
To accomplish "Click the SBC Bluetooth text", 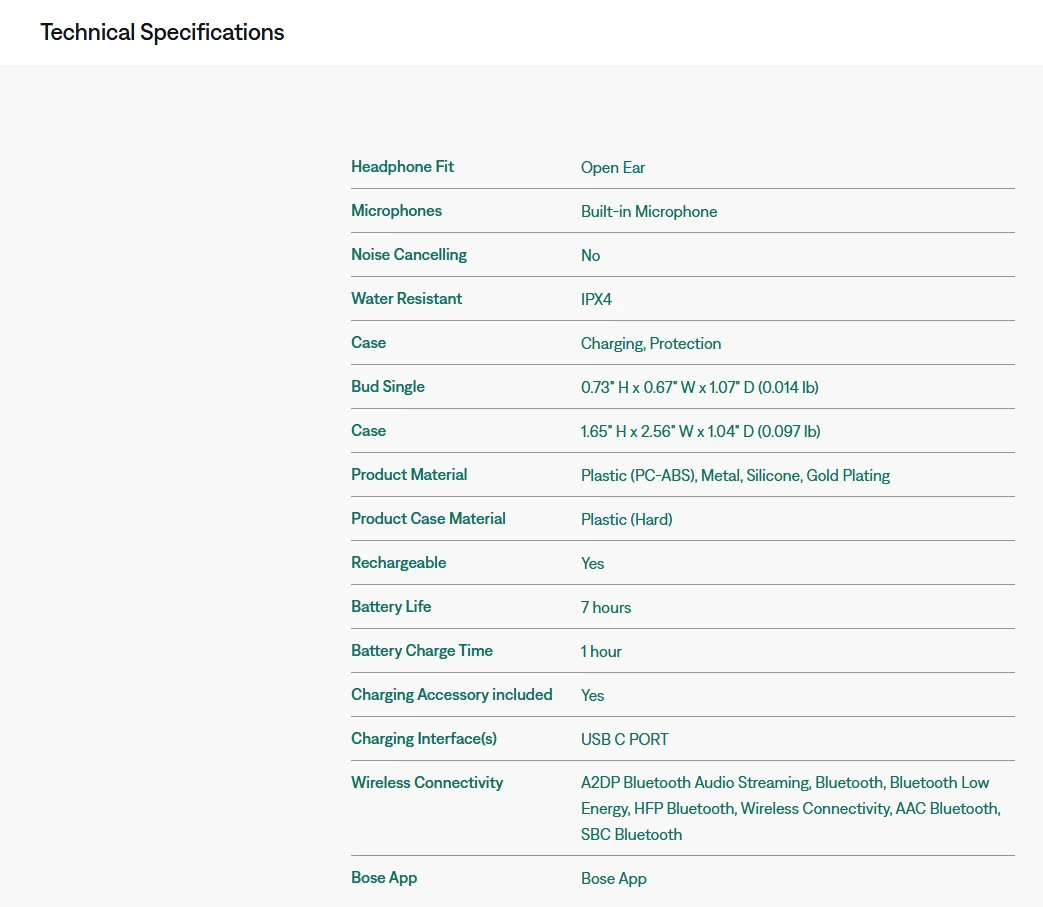I will pyautogui.click(x=631, y=835).
